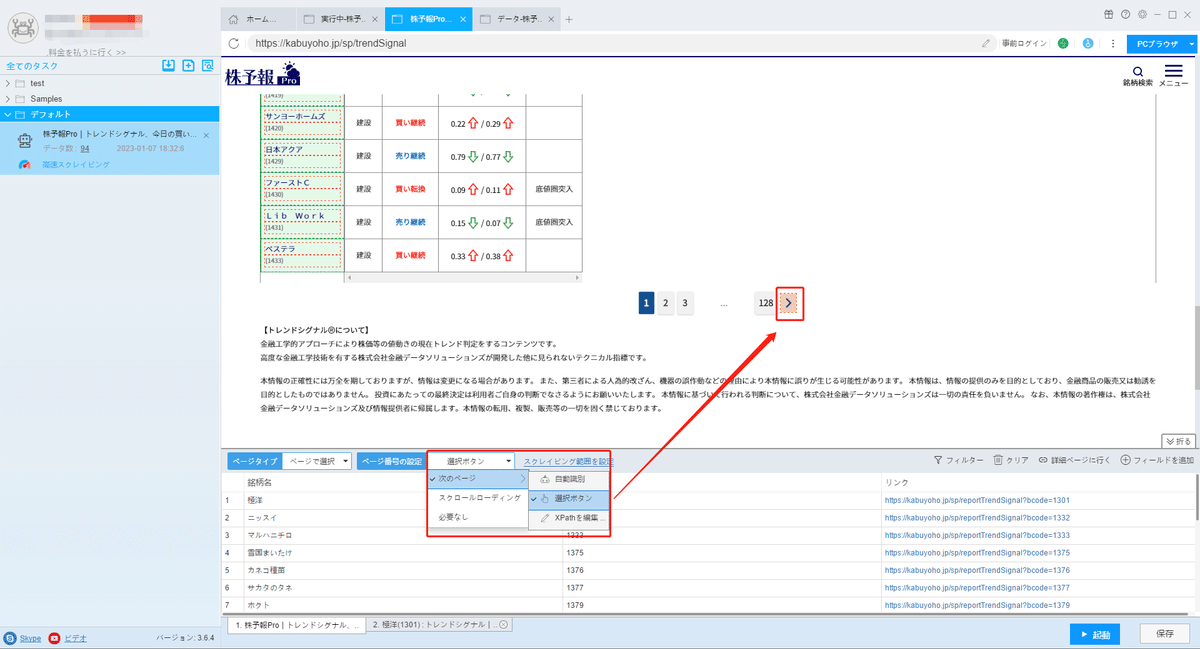Click the green circular icon in browser toolbar

point(1063,44)
